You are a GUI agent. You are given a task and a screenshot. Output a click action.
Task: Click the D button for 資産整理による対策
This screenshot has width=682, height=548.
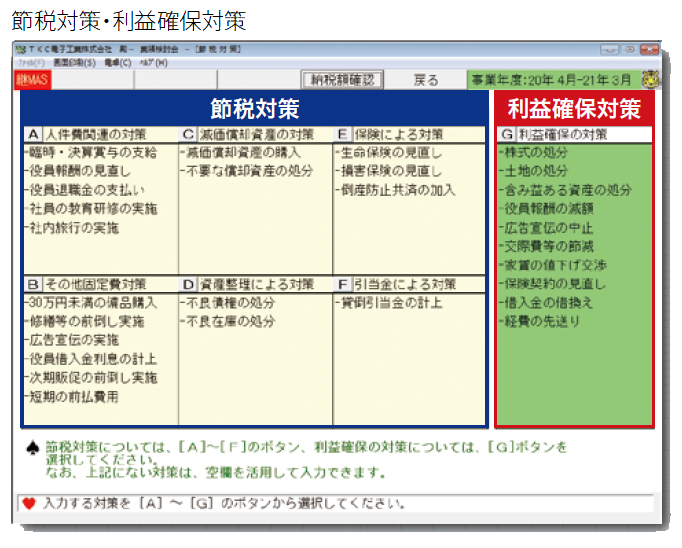(188, 284)
